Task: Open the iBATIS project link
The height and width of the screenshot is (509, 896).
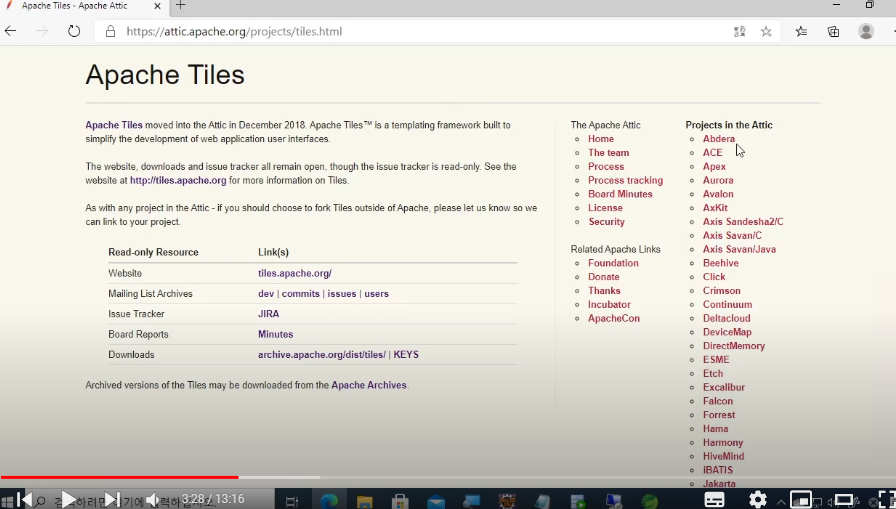Action: tap(718, 470)
